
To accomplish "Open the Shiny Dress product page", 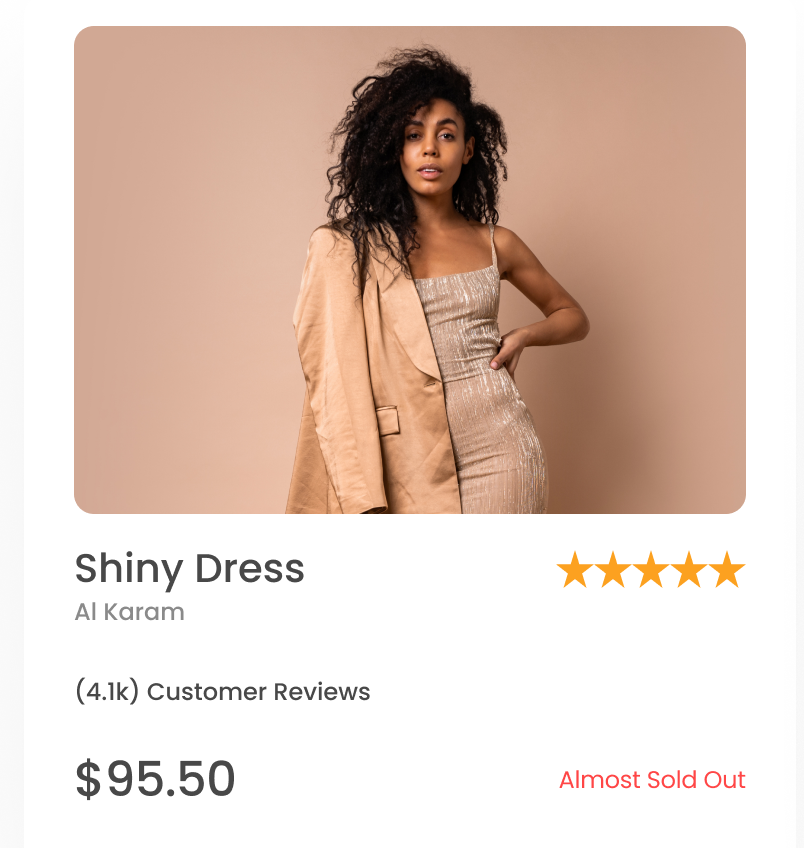I will click(x=190, y=568).
